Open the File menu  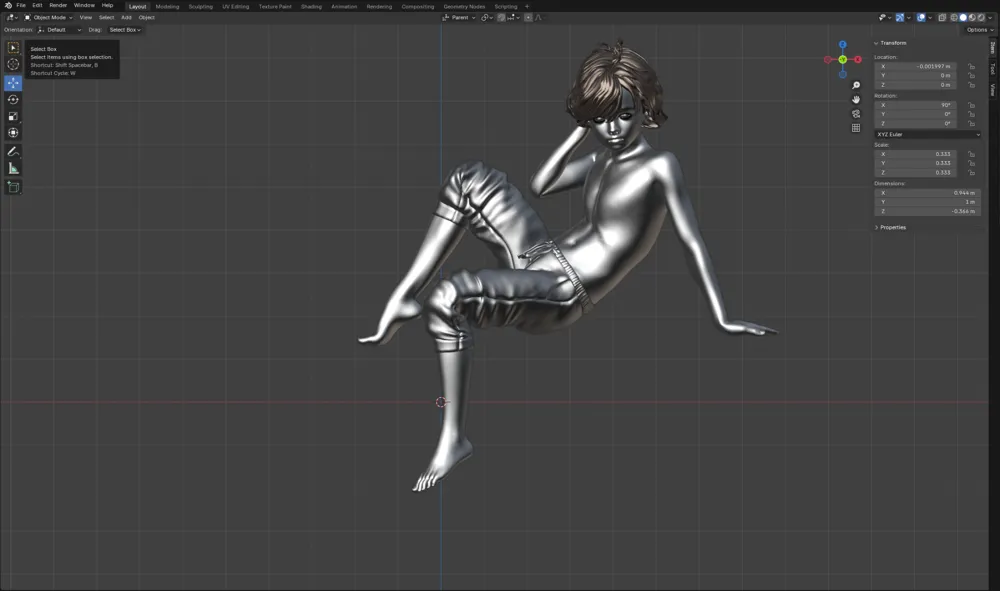pos(21,5)
